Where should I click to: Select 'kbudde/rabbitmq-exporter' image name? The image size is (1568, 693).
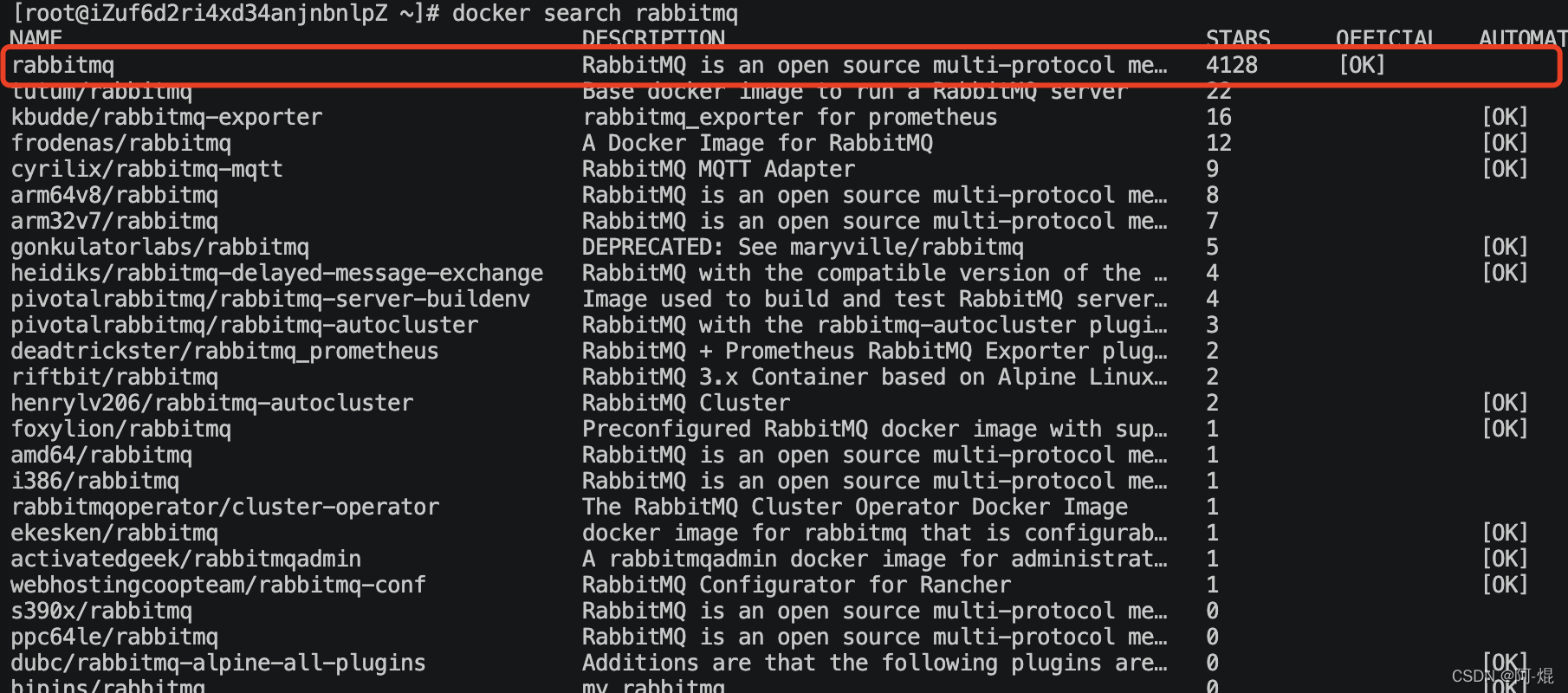tap(166, 117)
